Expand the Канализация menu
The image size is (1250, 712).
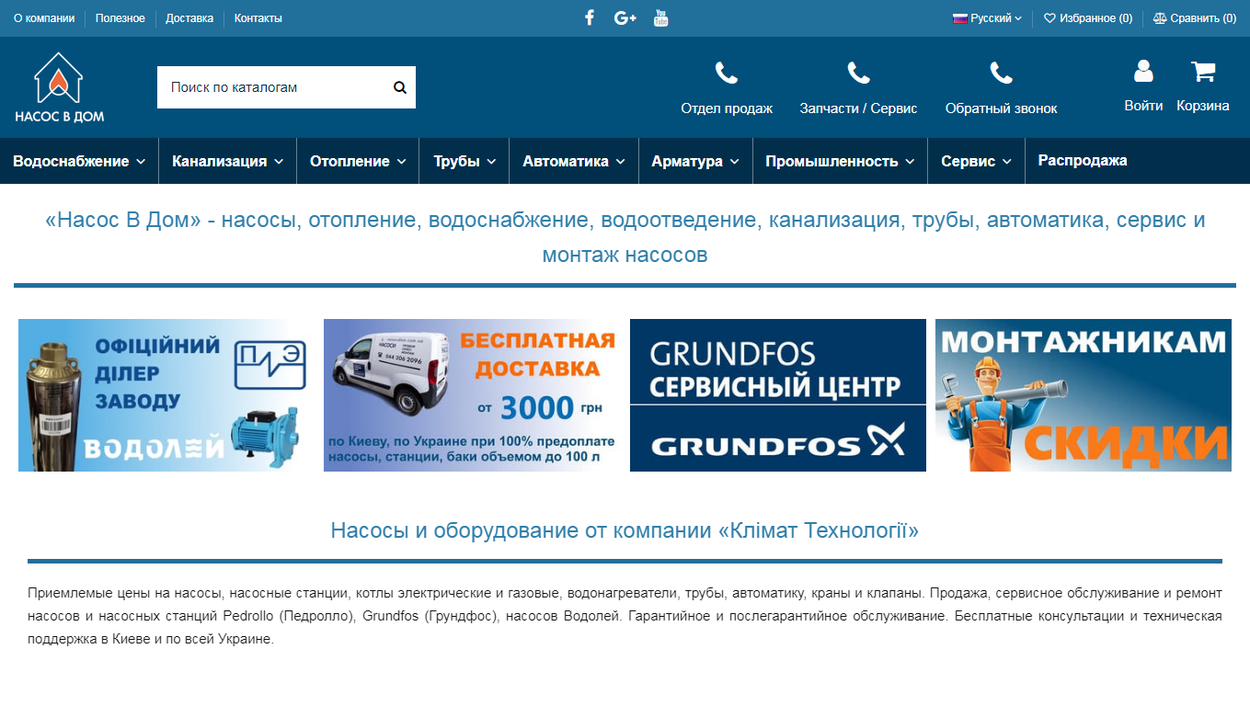pyautogui.click(x=227, y=161)
